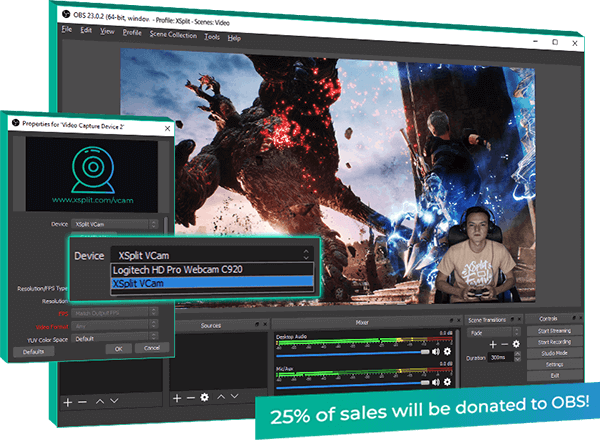This screenshot has width=600, height=440.
Task: Maximize the OBS window
Action: [555, 42]
